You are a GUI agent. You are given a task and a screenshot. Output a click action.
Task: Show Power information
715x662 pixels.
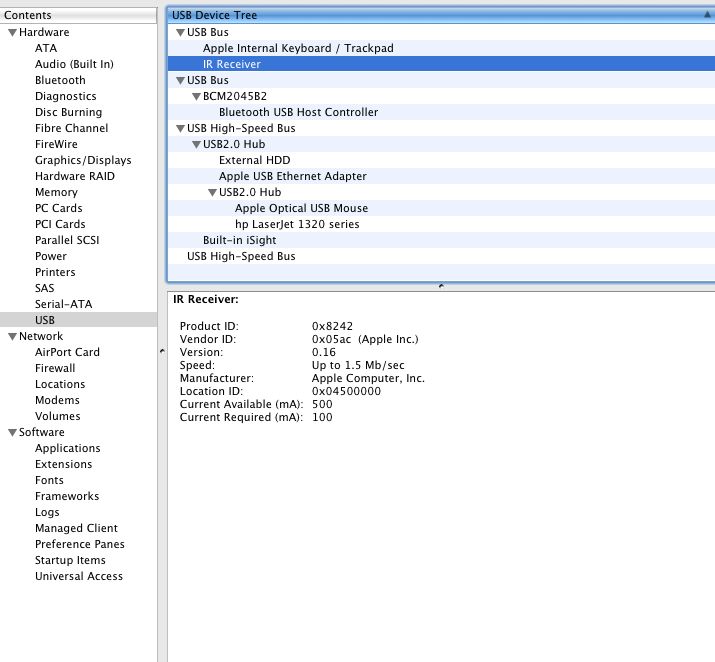(51, 256)
